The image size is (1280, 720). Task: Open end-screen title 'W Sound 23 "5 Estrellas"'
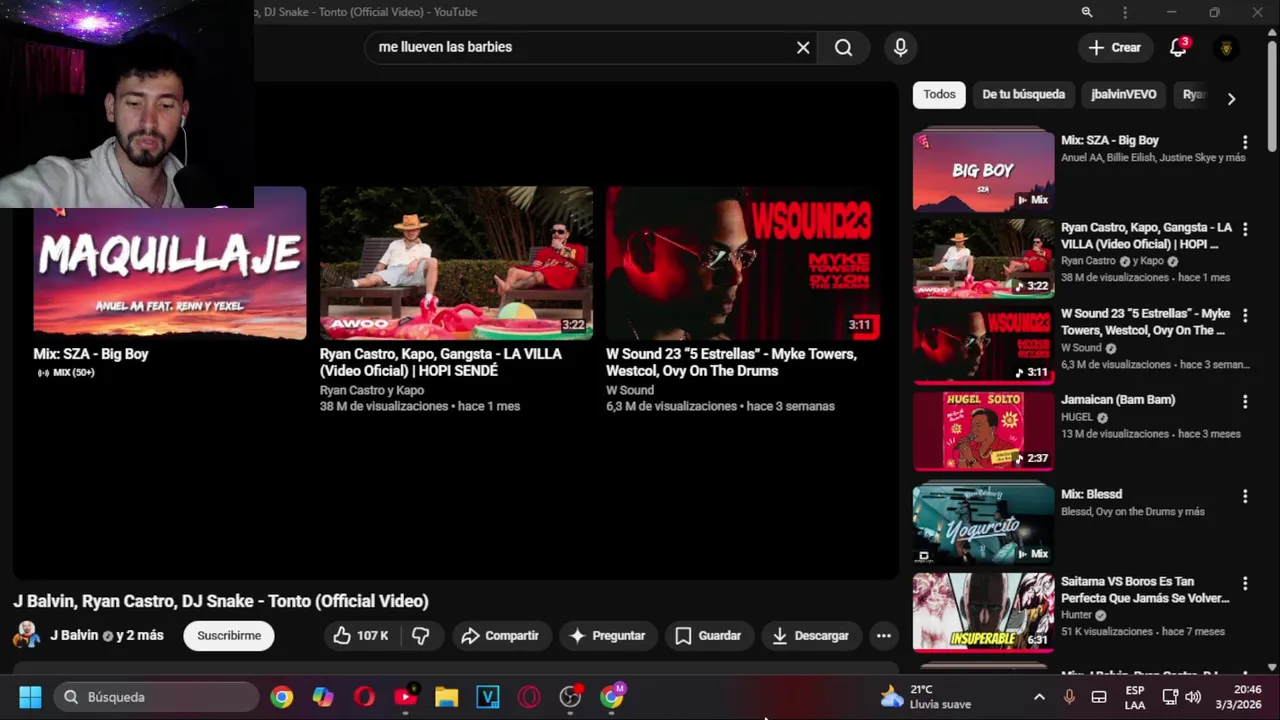tap(731, 362)
